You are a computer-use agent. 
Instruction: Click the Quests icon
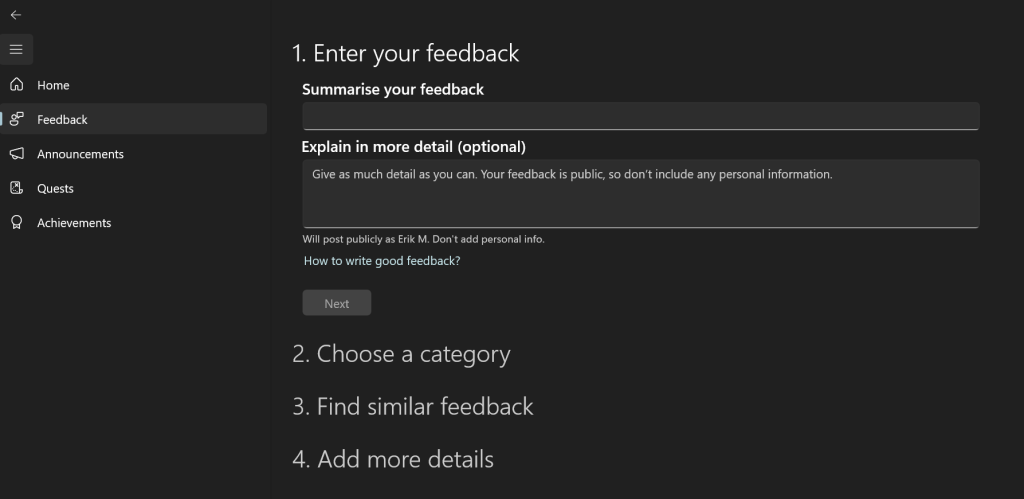16,188
